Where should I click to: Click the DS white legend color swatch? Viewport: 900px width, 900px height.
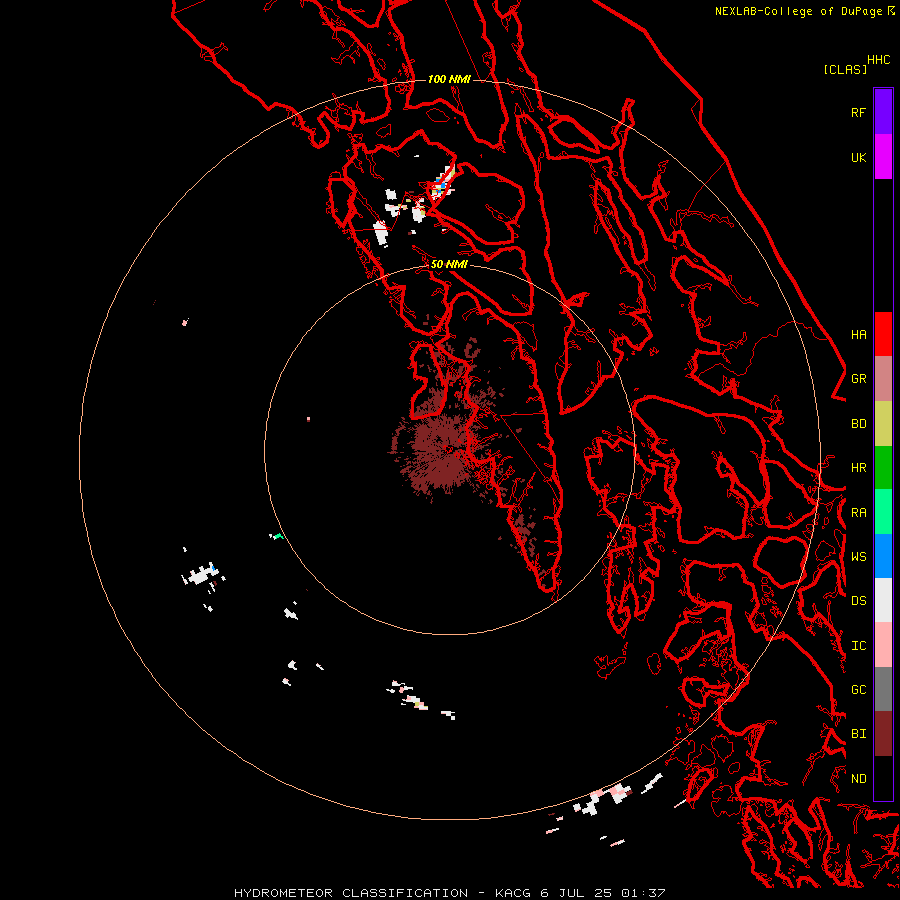click(883, 600)
